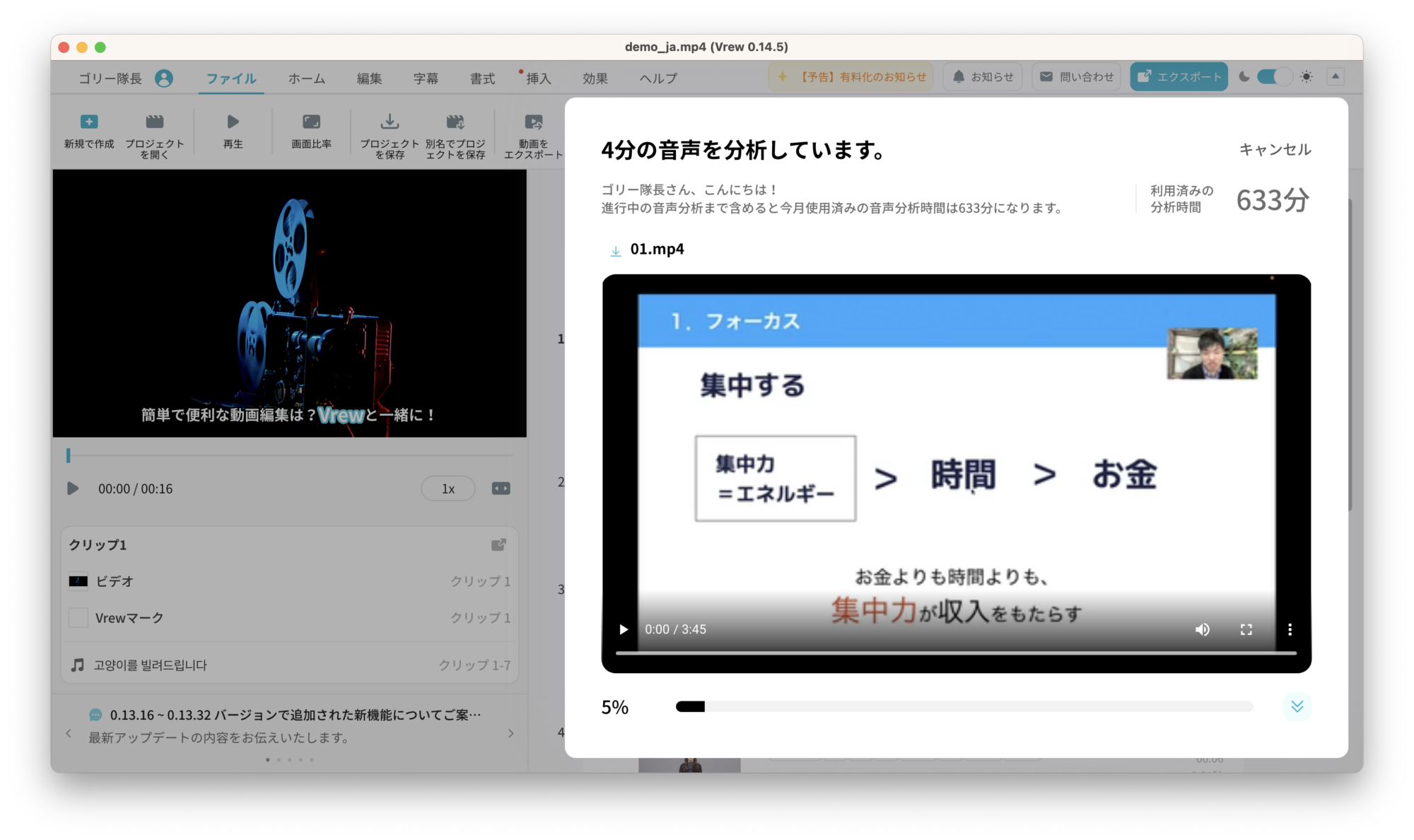
Task: Enter fullscreen for the 01.mp4 preview
Action: (1246, 629)
